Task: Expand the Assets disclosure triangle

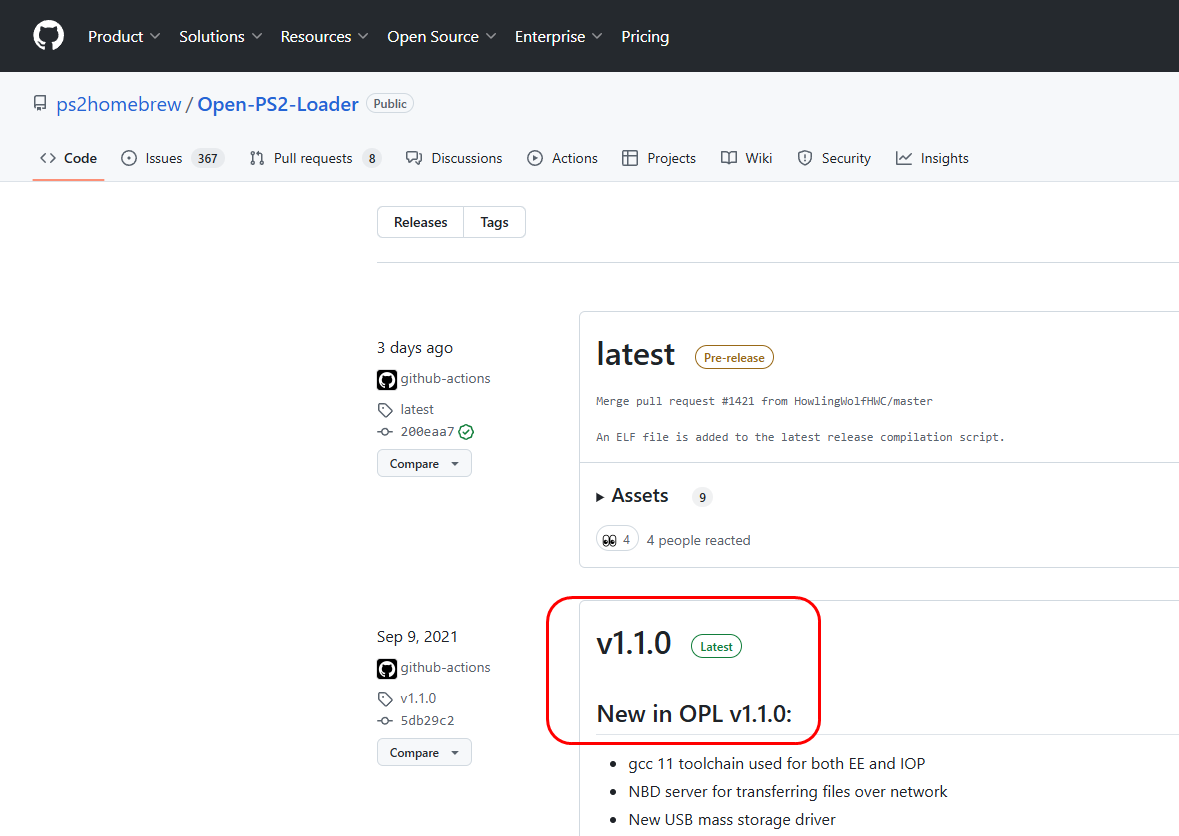Action: (x=600, y=496)
